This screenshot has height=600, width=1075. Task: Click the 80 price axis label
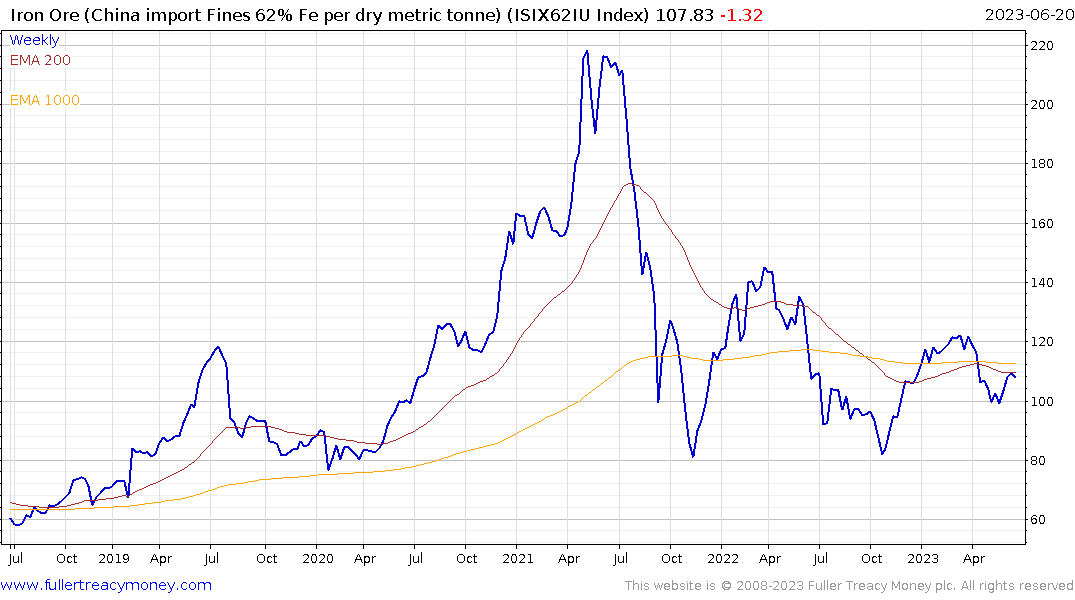click(1038, 460)
